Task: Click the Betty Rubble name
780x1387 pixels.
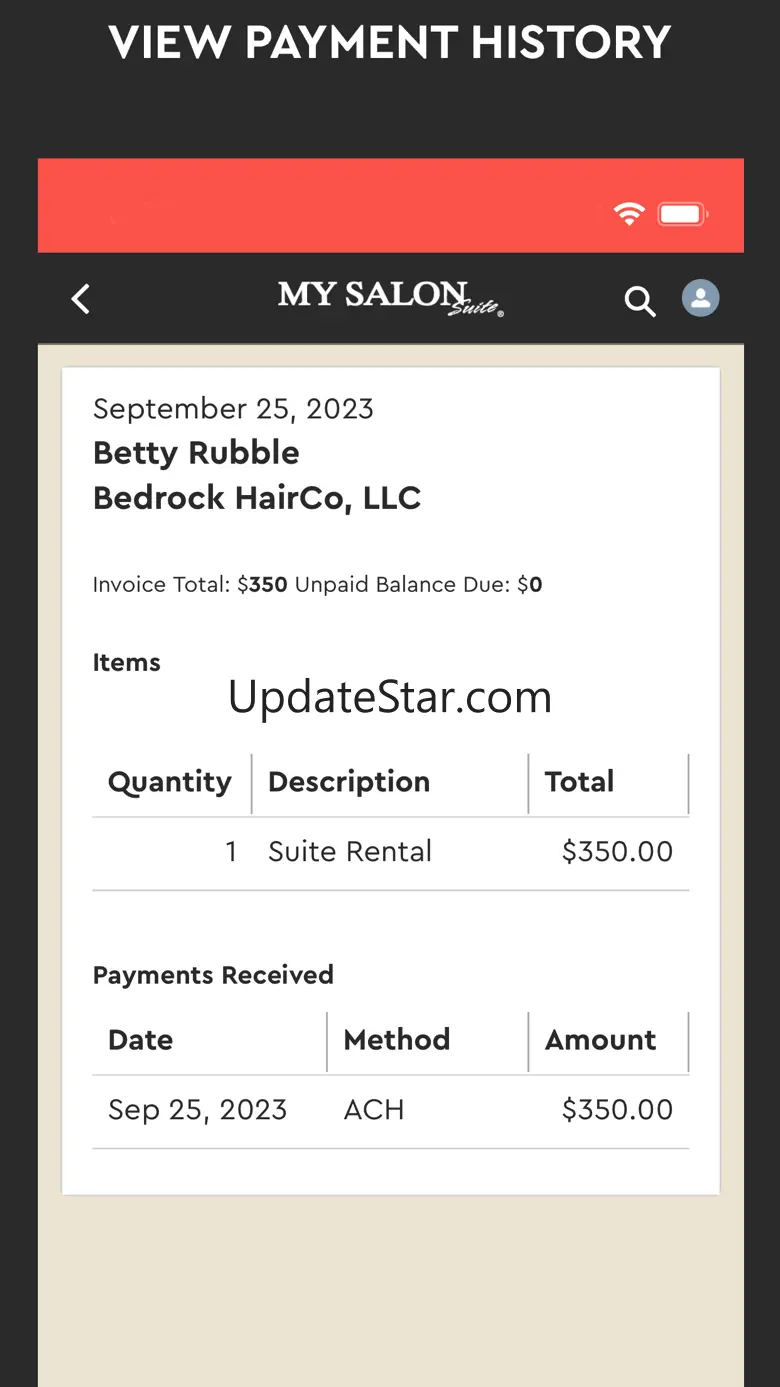Action: tap(196, 453)
